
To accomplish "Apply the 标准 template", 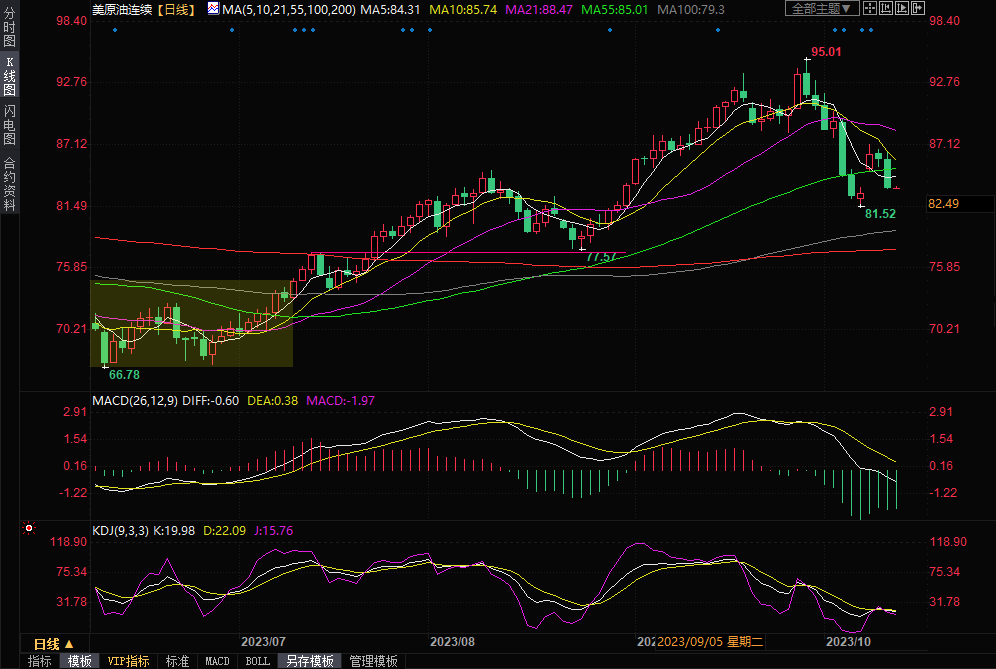I will point(177,661).
